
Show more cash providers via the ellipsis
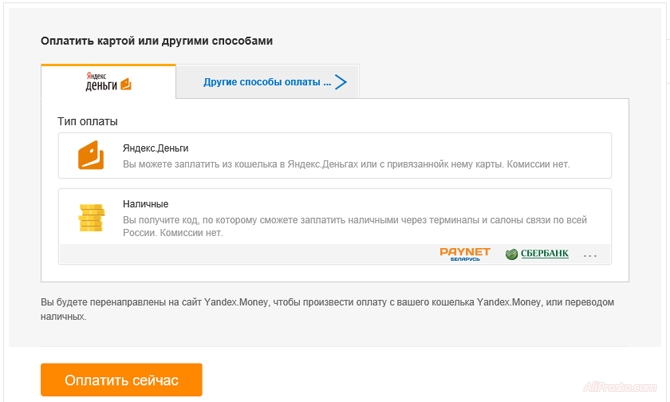click(x=590, y=256)
